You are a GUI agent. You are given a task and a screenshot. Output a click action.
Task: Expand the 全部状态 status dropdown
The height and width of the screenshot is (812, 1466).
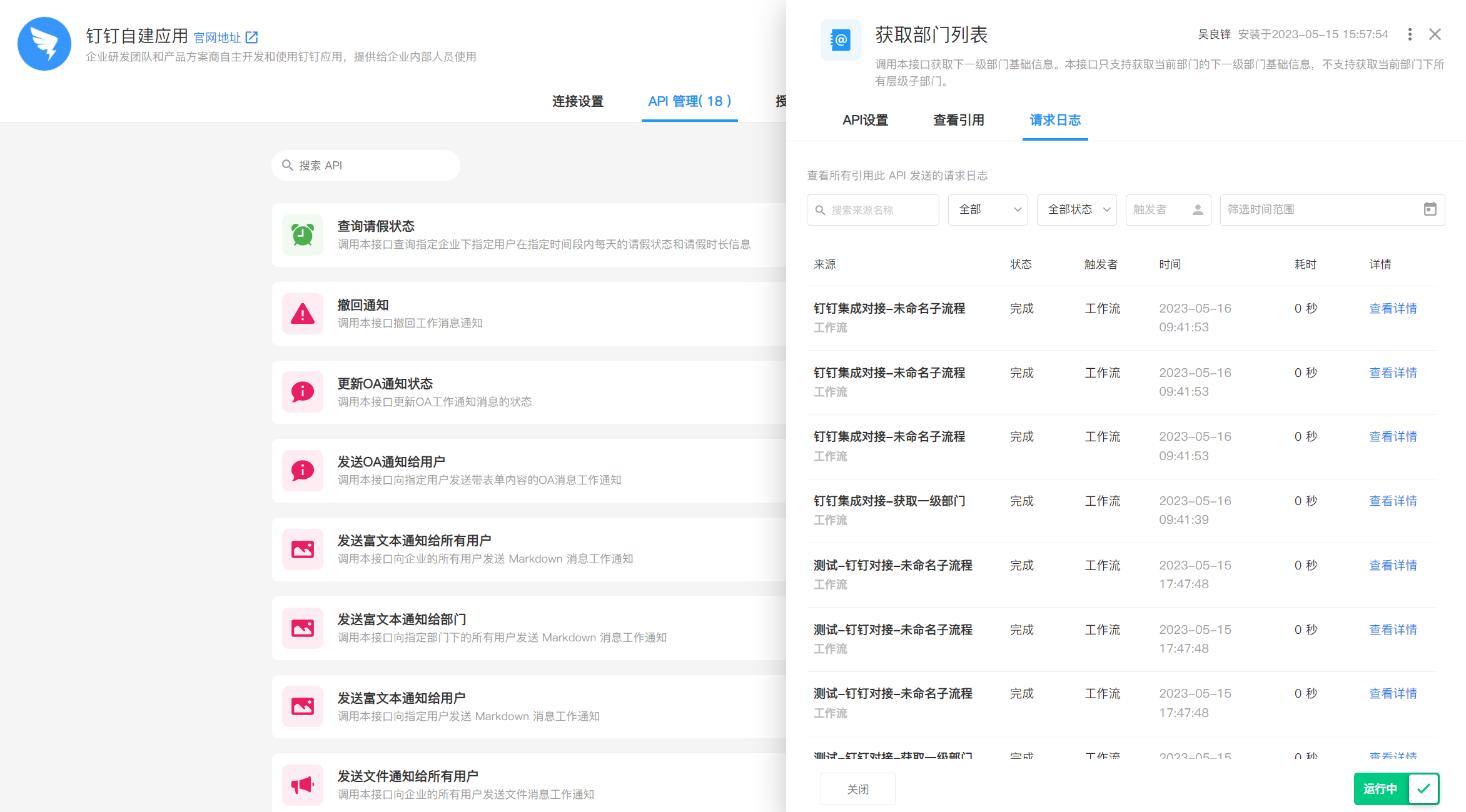click(1077, 210)
